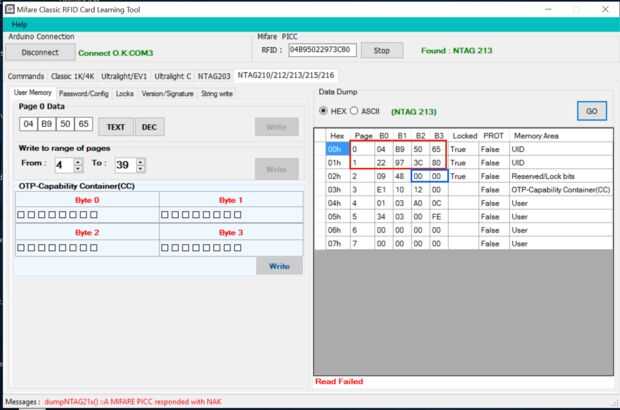The image size is (620, 410).
Task: Click the From page value field showing 4
Action: point(65,165)
